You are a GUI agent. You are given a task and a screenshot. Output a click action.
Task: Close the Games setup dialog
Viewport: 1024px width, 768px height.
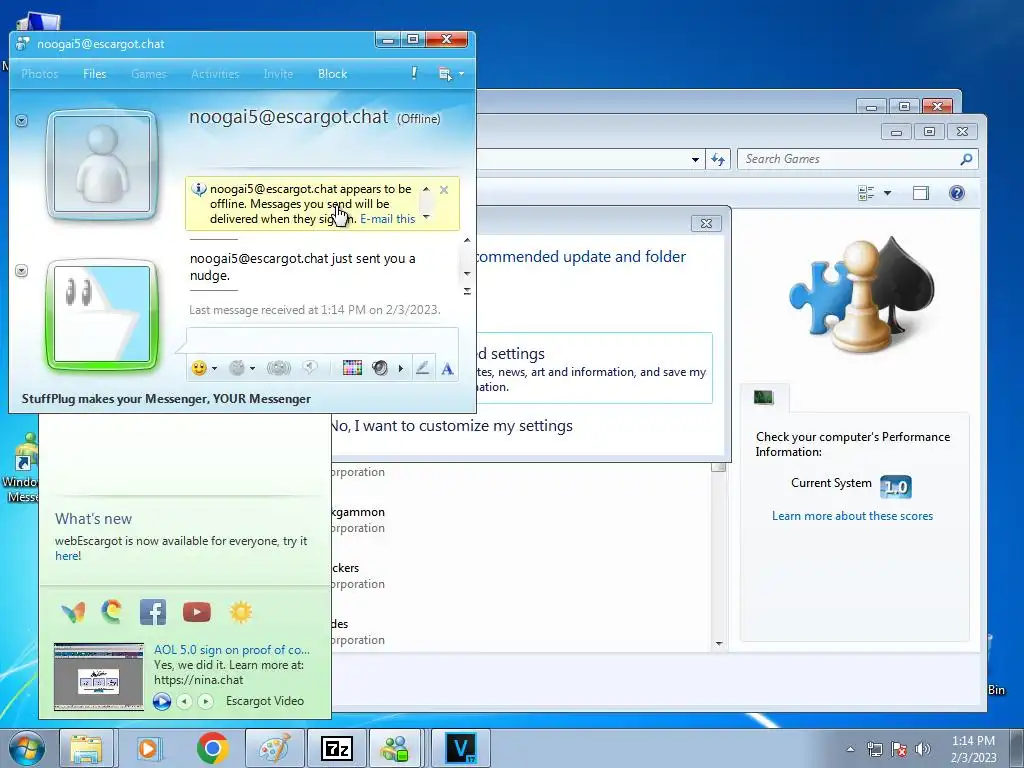point(707,223)
